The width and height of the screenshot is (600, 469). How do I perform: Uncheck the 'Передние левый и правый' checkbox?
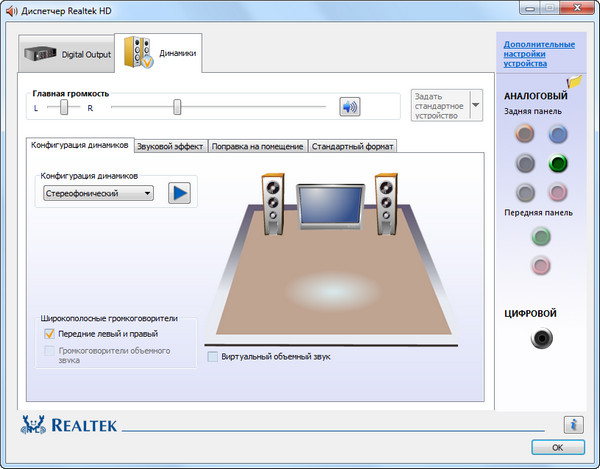pyautogui.click(x=49, y=334)
